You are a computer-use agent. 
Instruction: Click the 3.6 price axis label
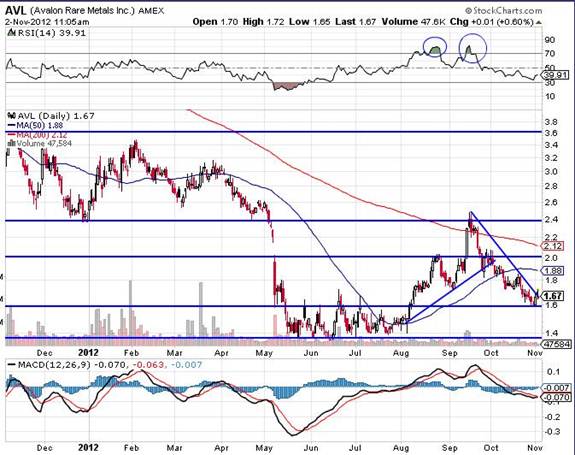[551, 133]
